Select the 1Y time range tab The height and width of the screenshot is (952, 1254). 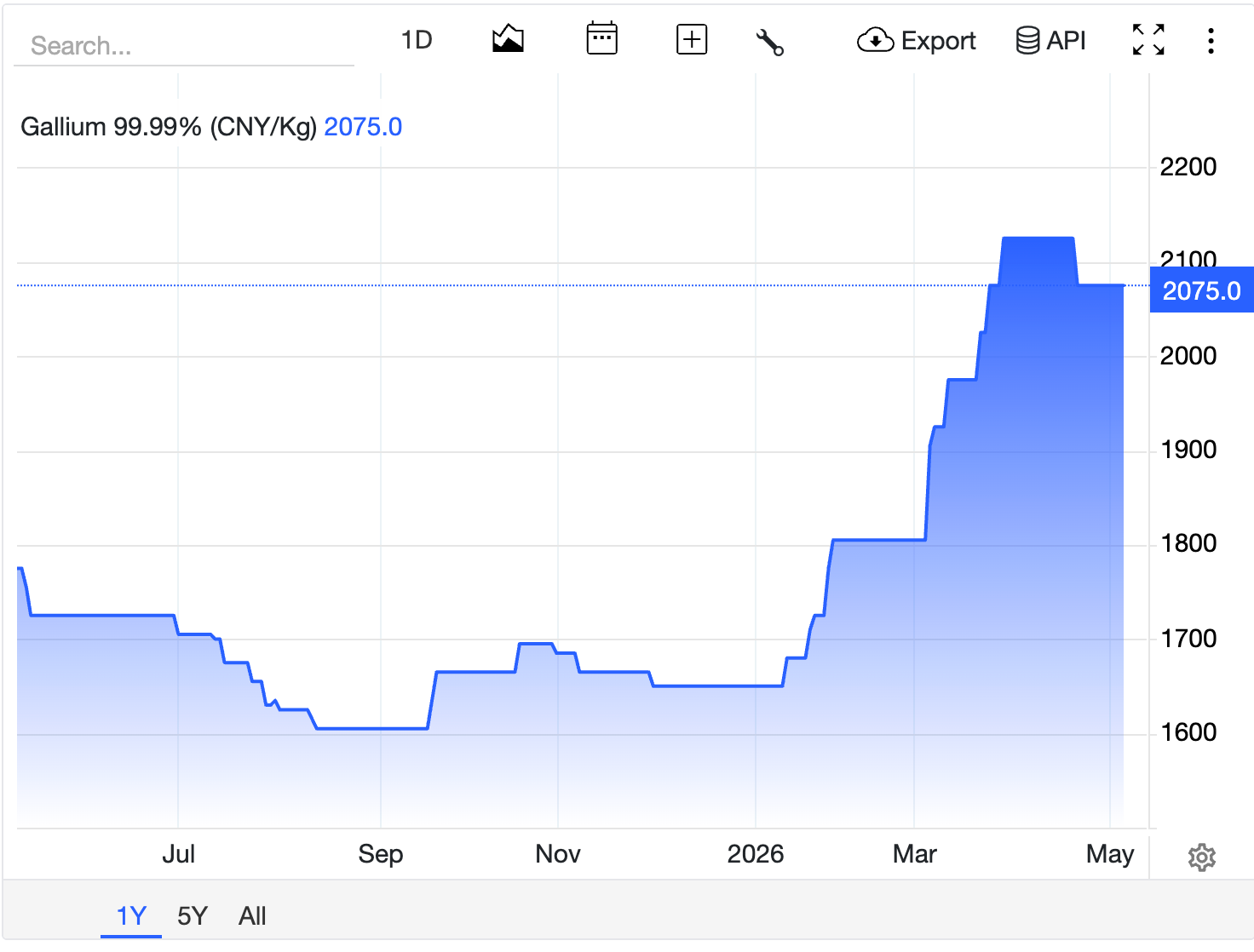click(x=131, y=916)
